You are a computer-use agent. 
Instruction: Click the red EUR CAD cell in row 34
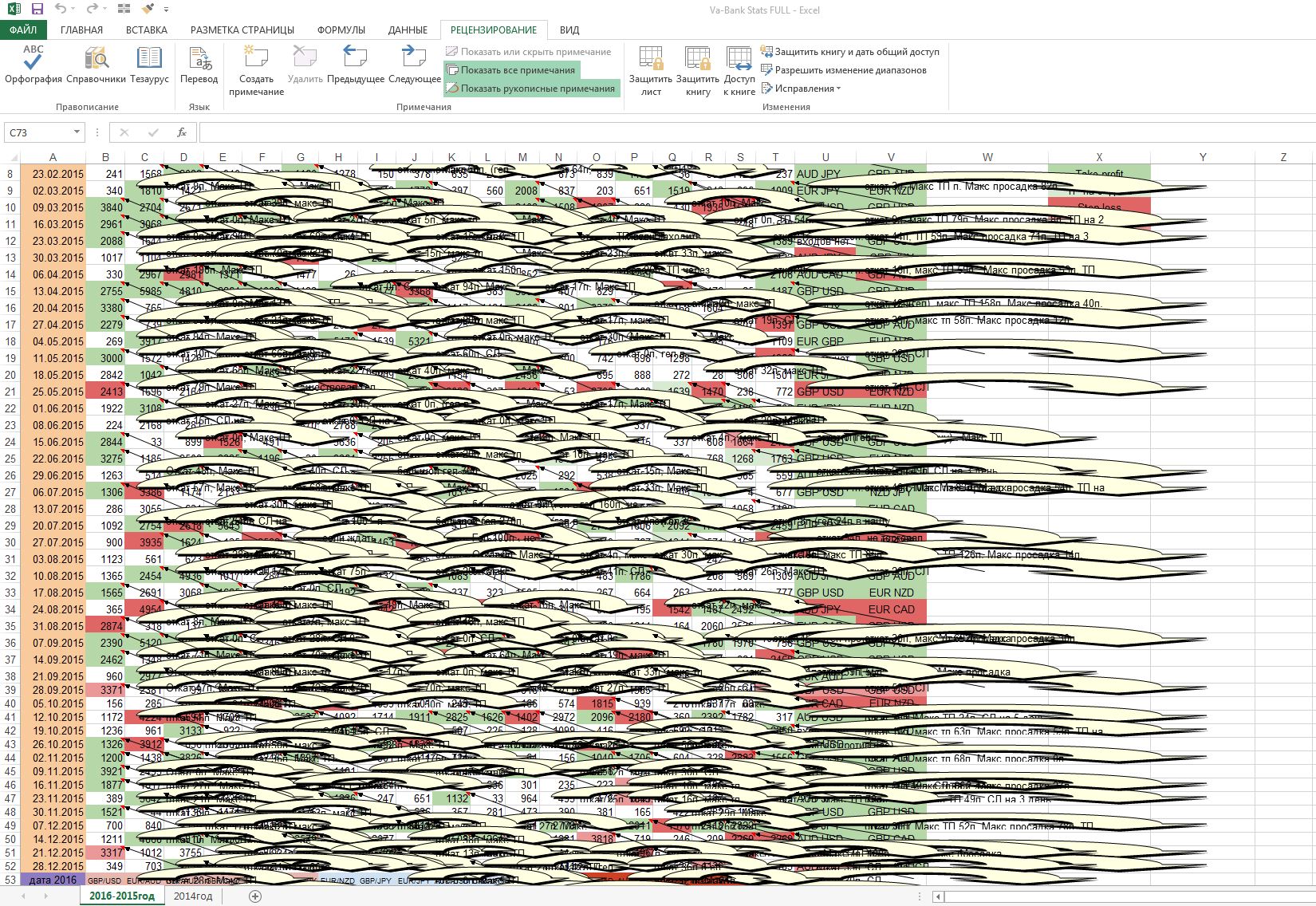[891, 609]
